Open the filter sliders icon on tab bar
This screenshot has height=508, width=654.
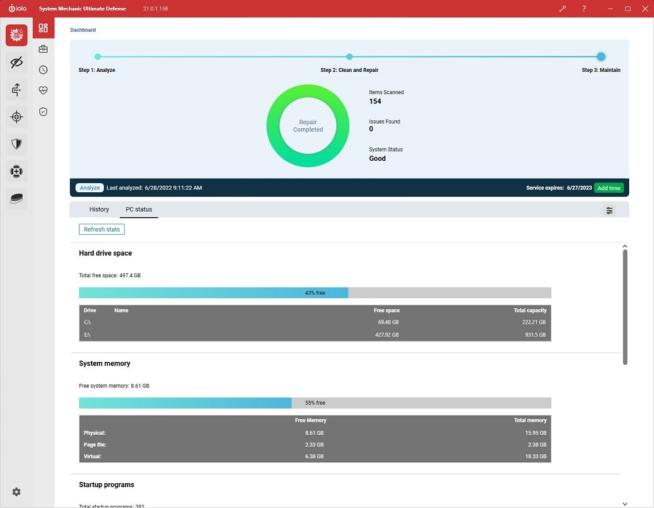point(609,210)
